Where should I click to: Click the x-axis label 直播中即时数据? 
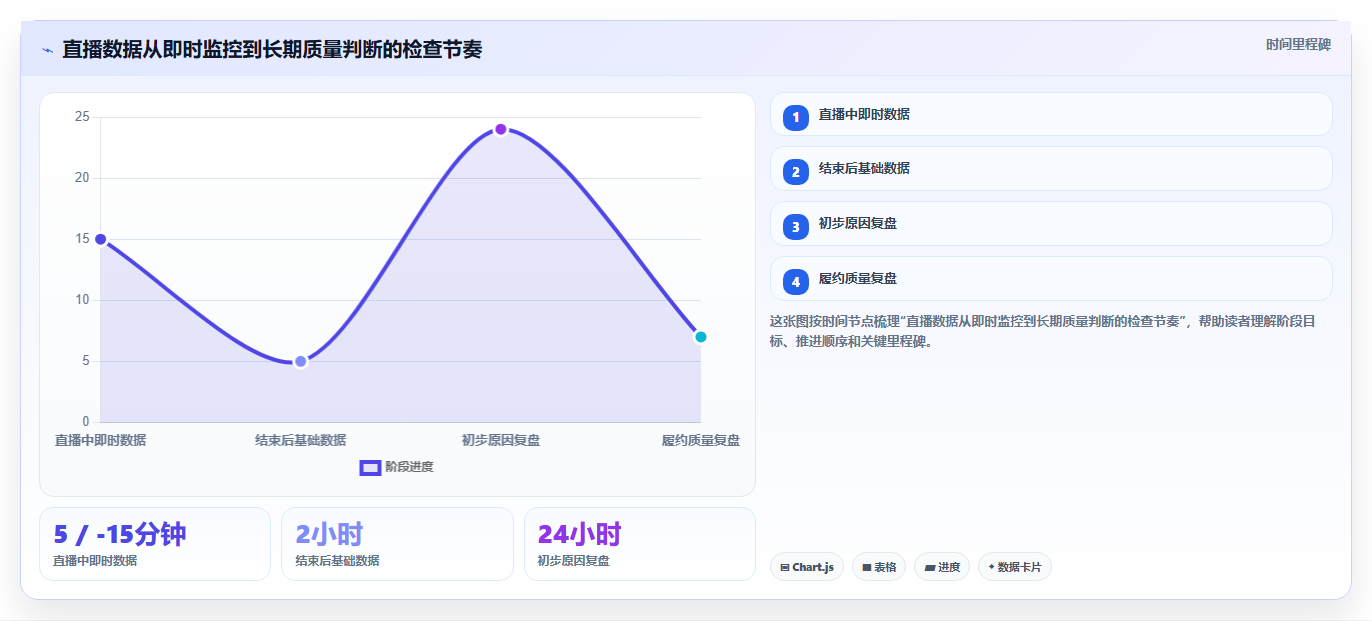pos(100,440)
